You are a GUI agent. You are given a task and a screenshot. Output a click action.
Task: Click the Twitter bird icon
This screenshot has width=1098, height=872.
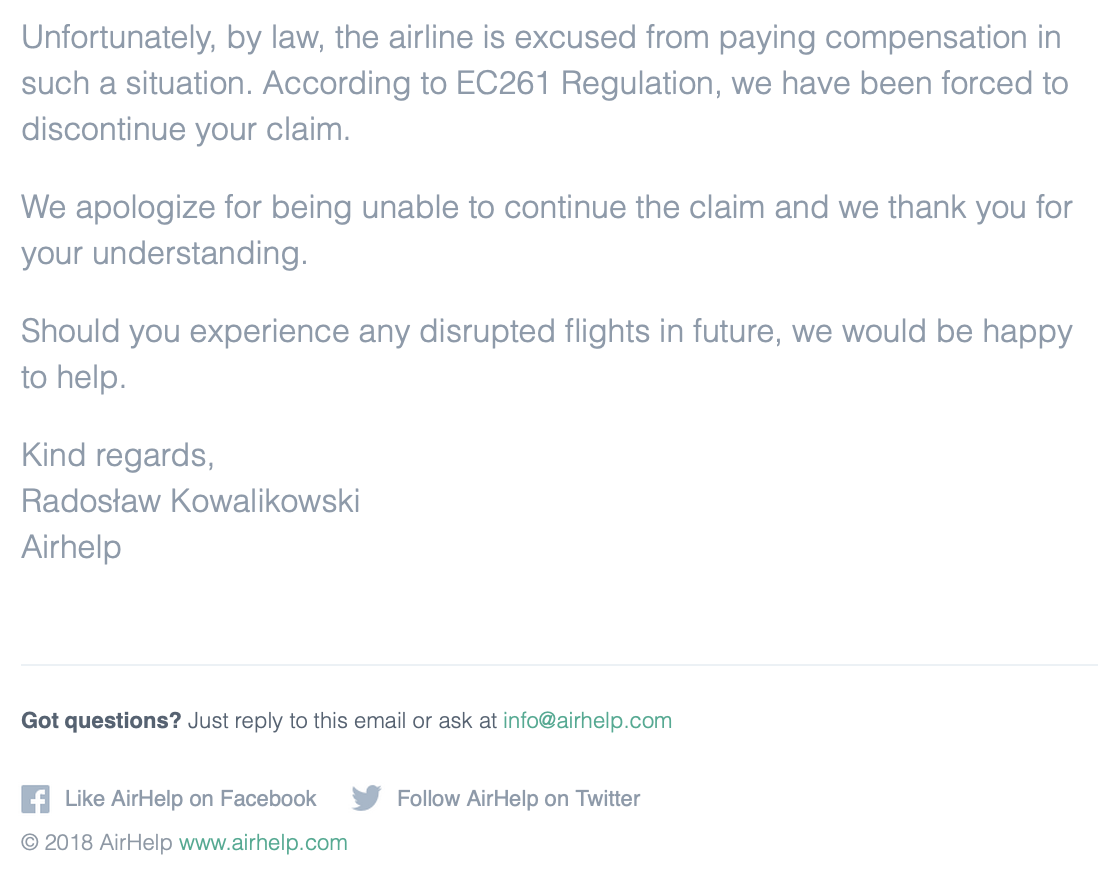coord(367,798)
